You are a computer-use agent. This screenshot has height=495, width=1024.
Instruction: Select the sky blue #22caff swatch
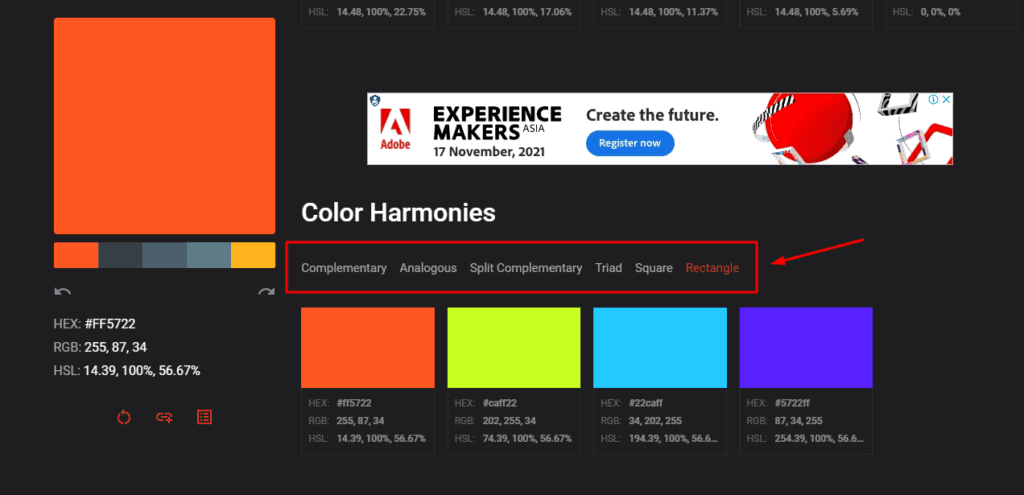click(x=660, y=347)
